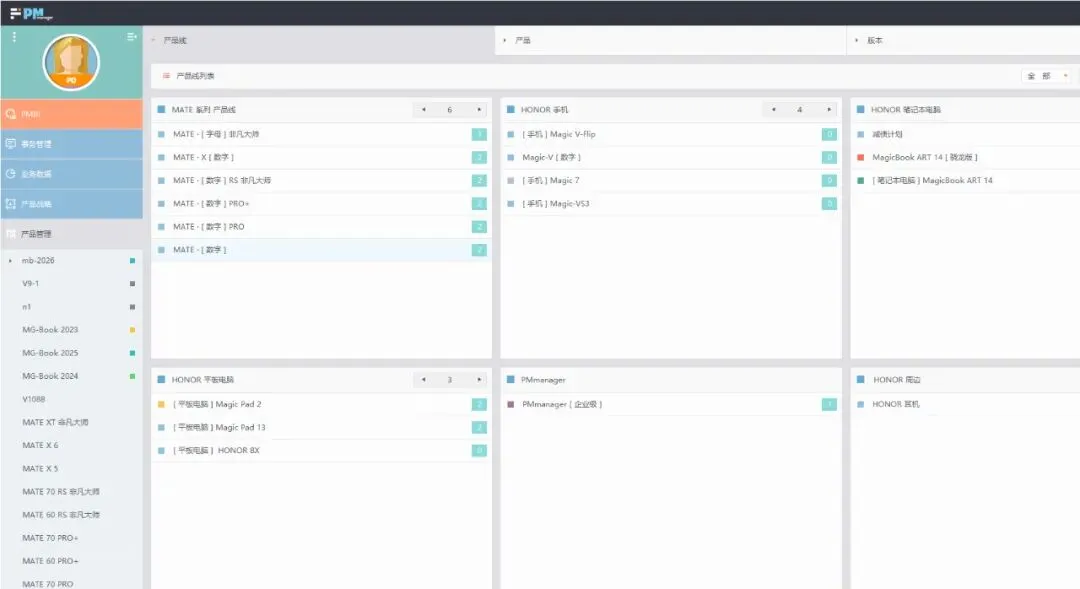Click the 产品管理 section icon
This screenshot has width=1080, height=589.
10,234
